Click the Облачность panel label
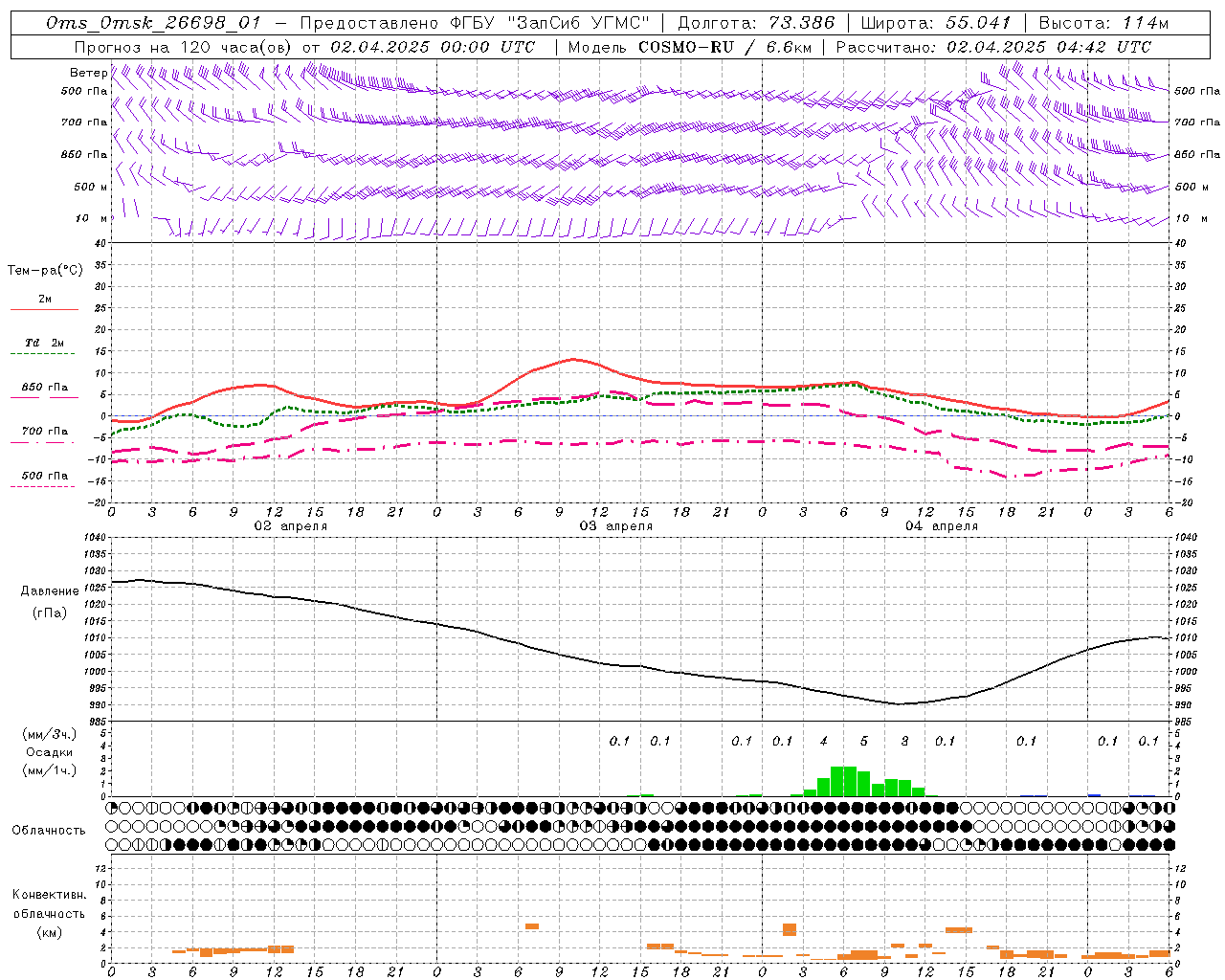The height and width of the screenshot is (980, 1225). click(x=49, y=830)
